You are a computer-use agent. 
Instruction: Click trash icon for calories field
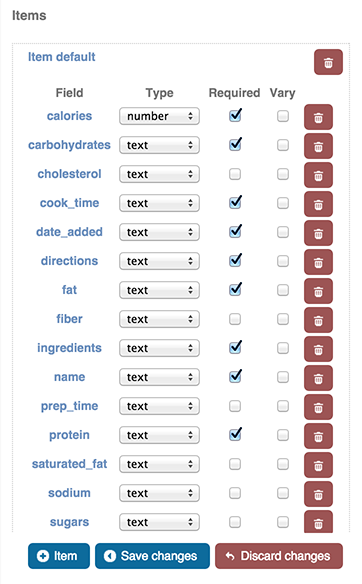pyautogui.click(x=318, y=117)
